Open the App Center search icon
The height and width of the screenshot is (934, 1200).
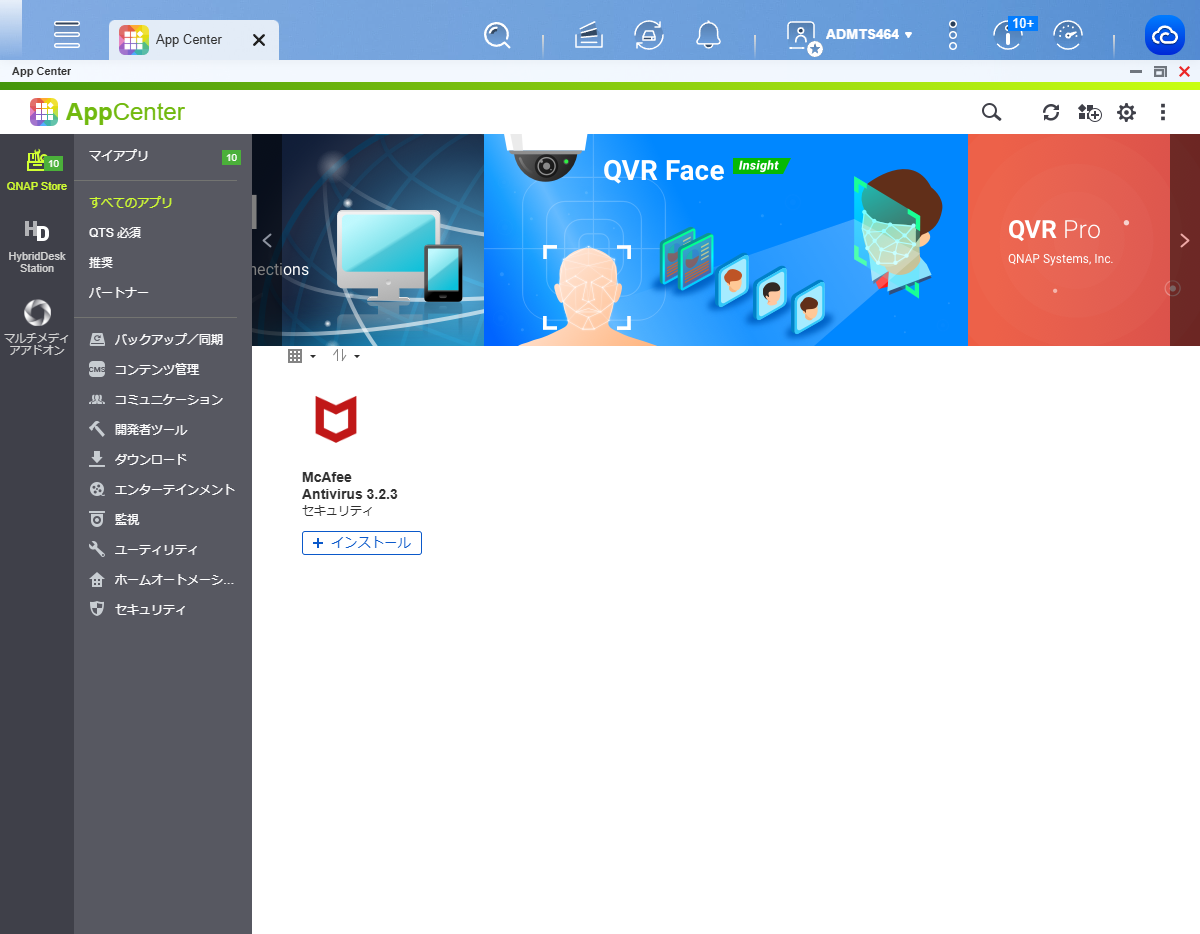991,112
